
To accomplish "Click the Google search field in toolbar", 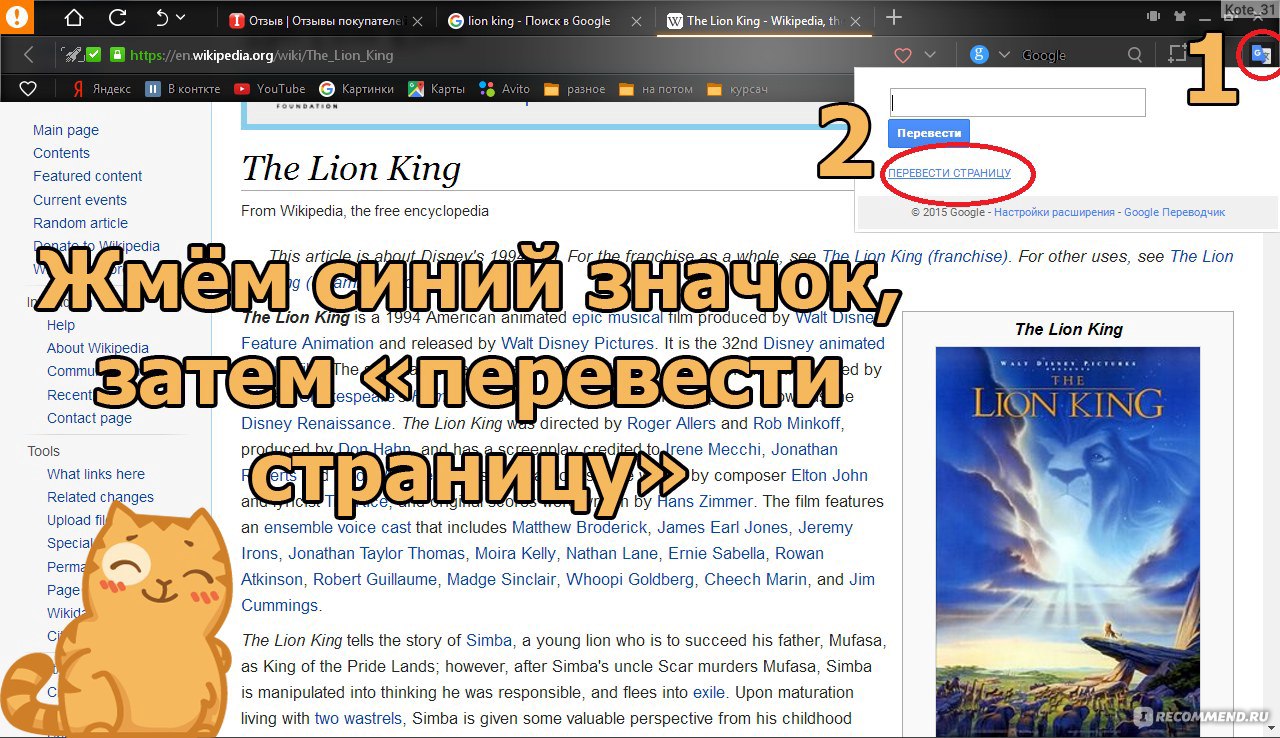I will pos(1070,55).
